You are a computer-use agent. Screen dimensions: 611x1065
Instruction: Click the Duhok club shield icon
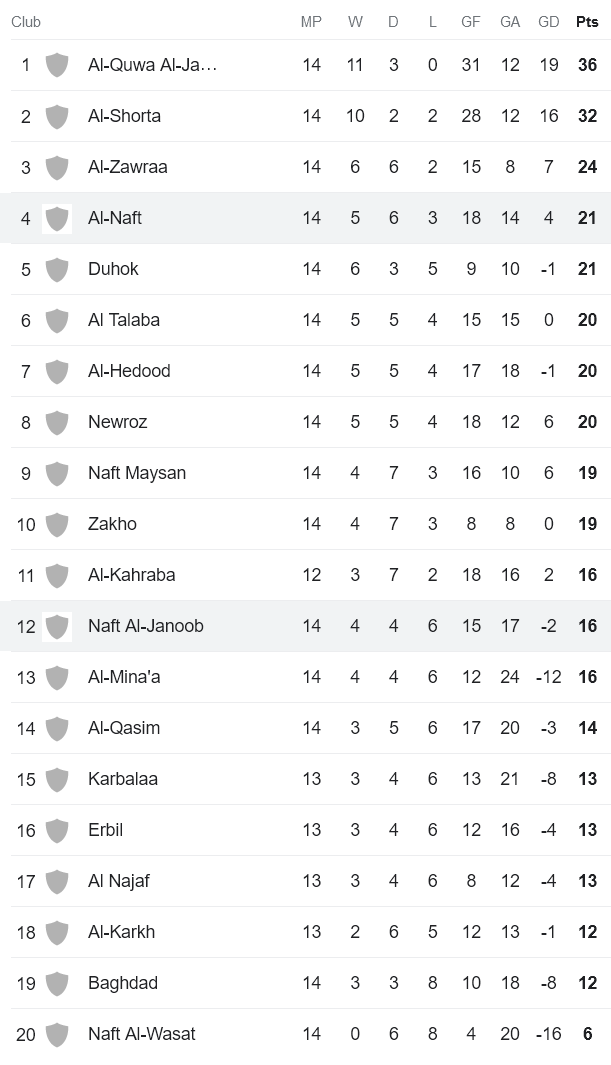pos(57,269)
